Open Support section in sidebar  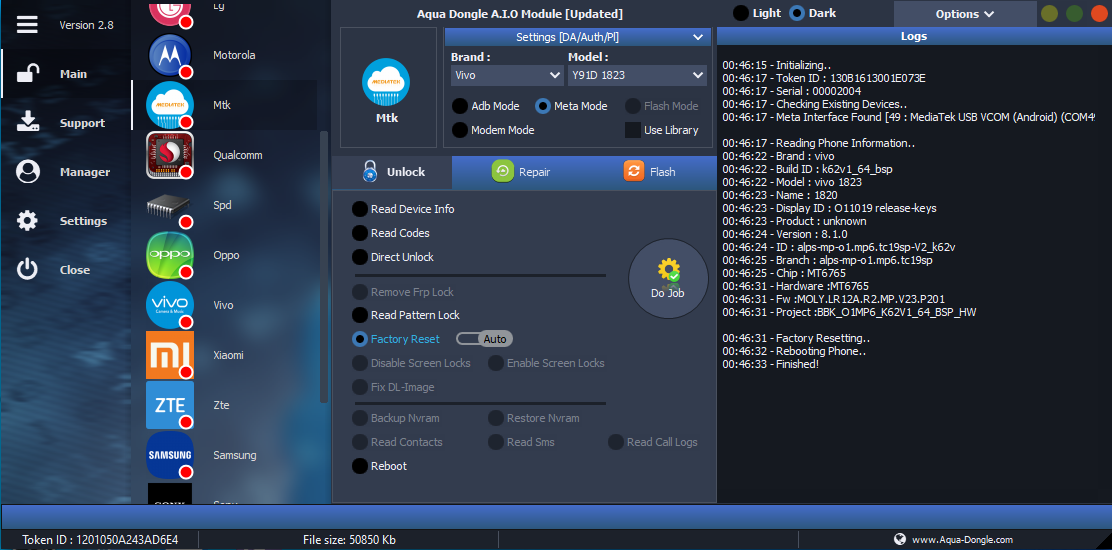coord(66,123)
